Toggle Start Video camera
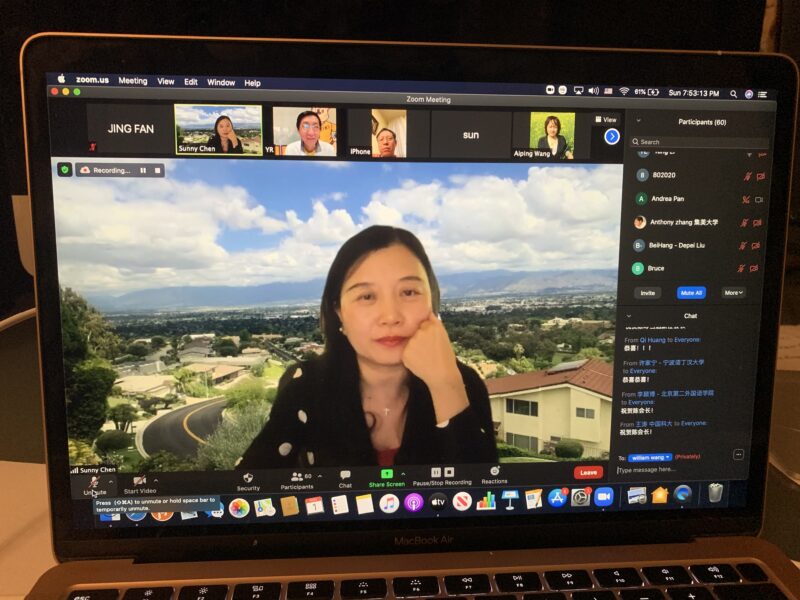 tap(139, 481)
